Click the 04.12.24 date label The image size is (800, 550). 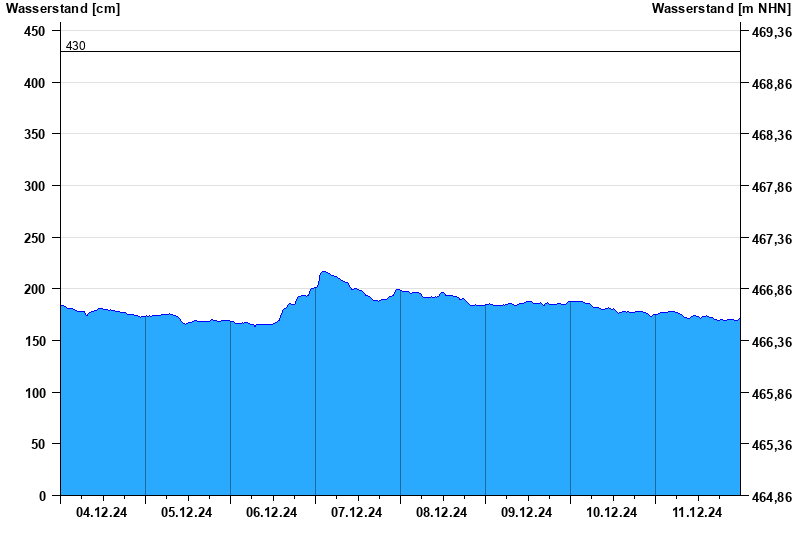tap(102, 513)
